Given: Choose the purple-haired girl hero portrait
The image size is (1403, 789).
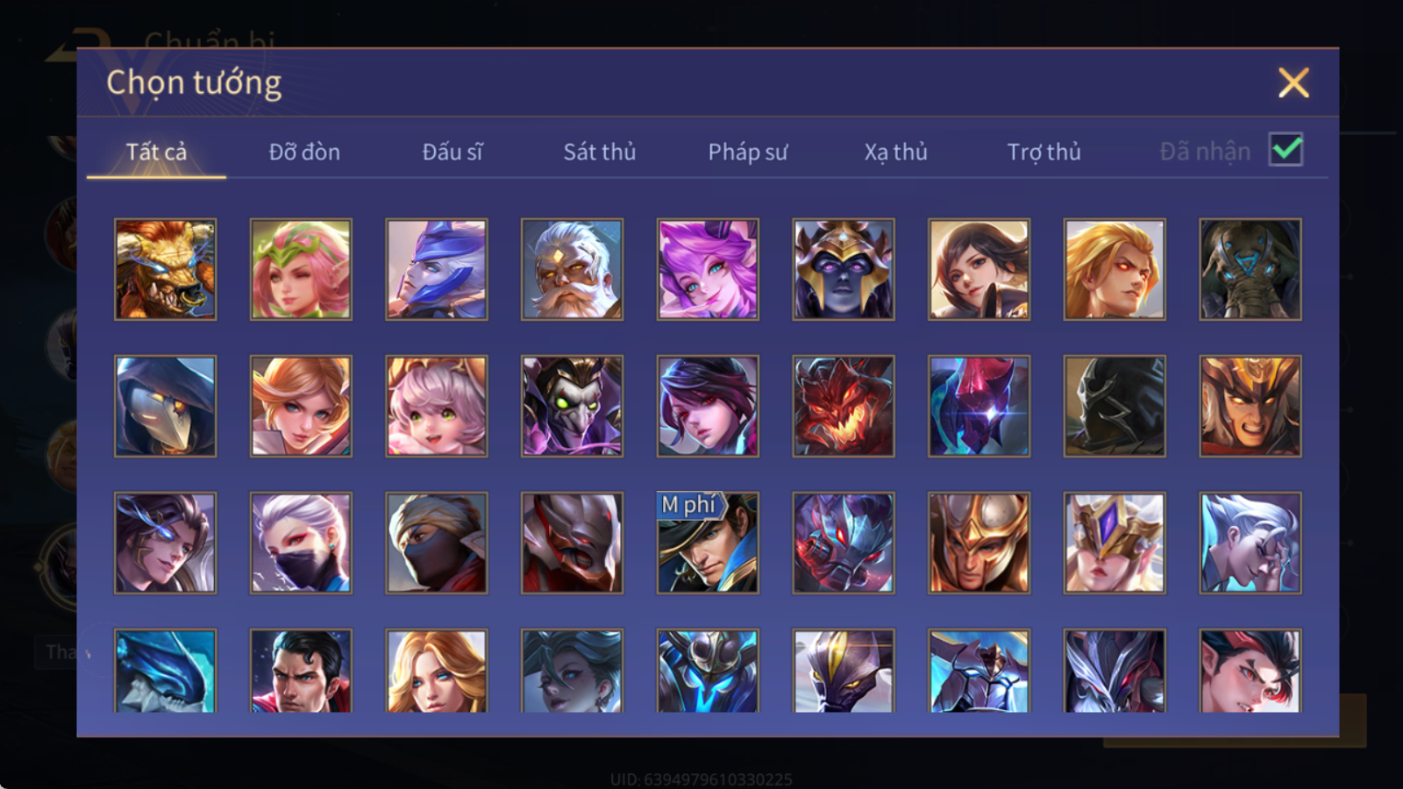Looking at the screenshot, I should (708, 269).
